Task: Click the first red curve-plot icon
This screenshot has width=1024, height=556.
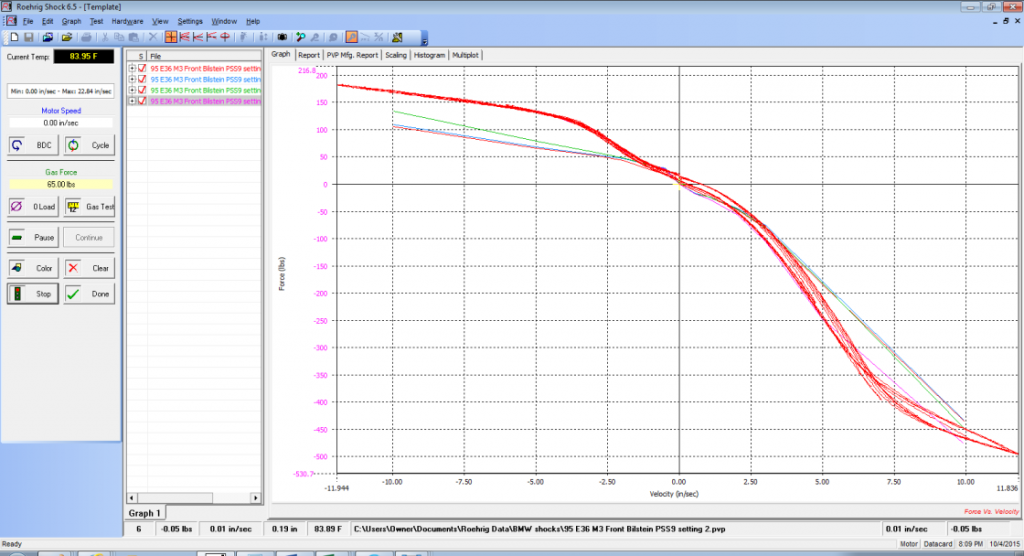Action: pos(184,37)
